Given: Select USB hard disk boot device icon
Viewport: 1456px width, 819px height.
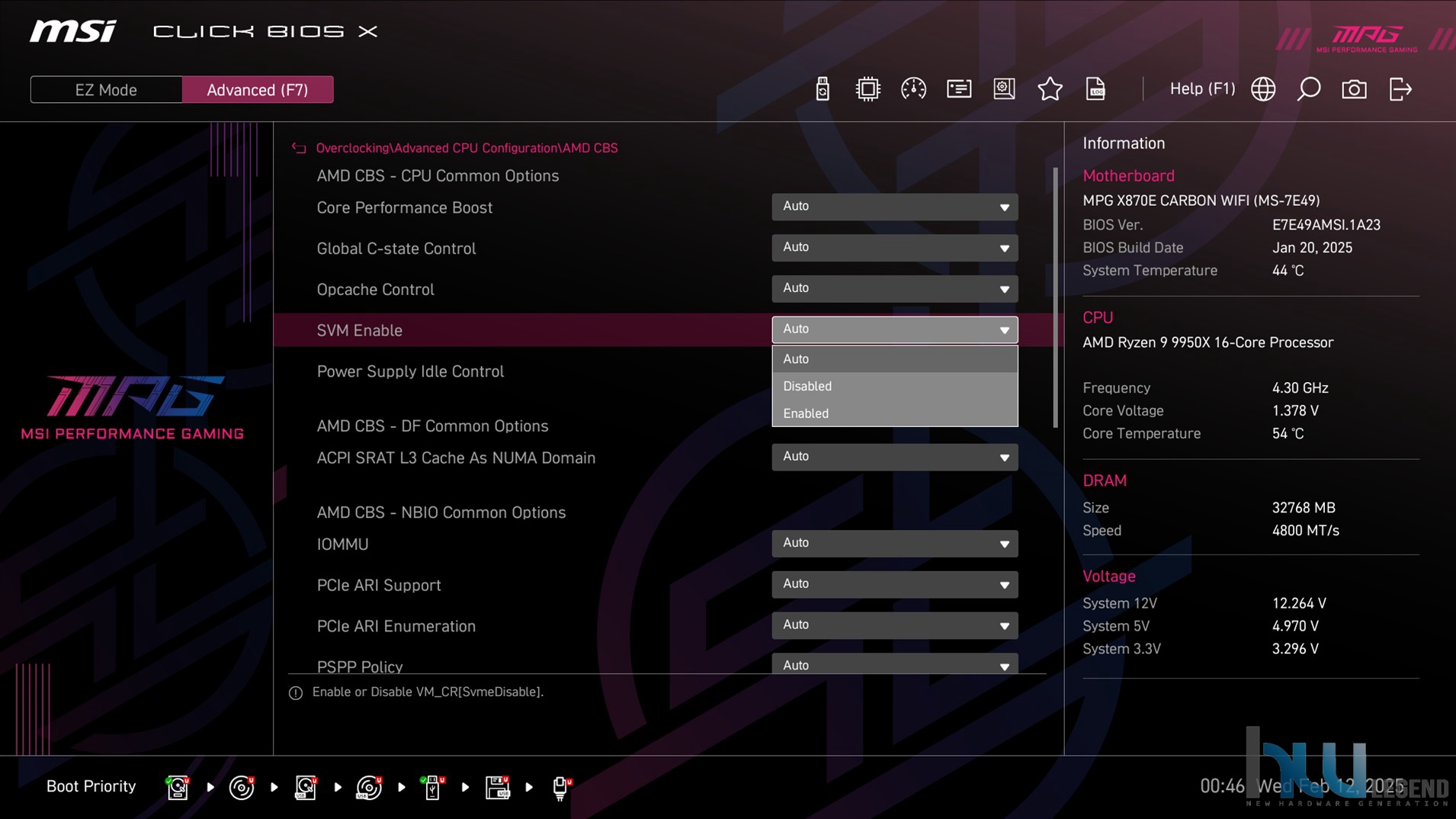Looking at the screenshot, I should 306,787.
